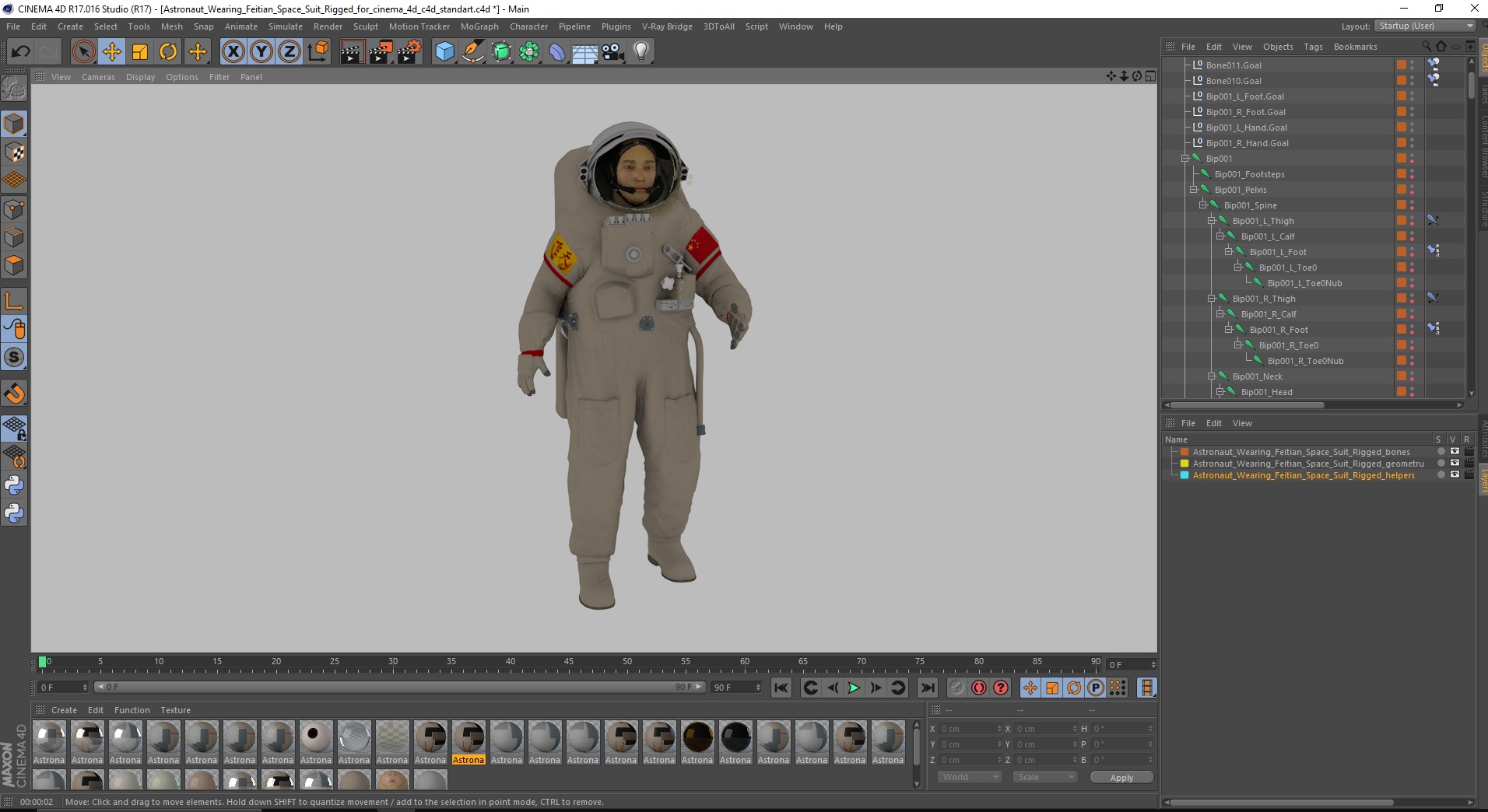Click the blue Deformer bend icon
This screenshot has width=1488, height=812.
click(557, 52)
